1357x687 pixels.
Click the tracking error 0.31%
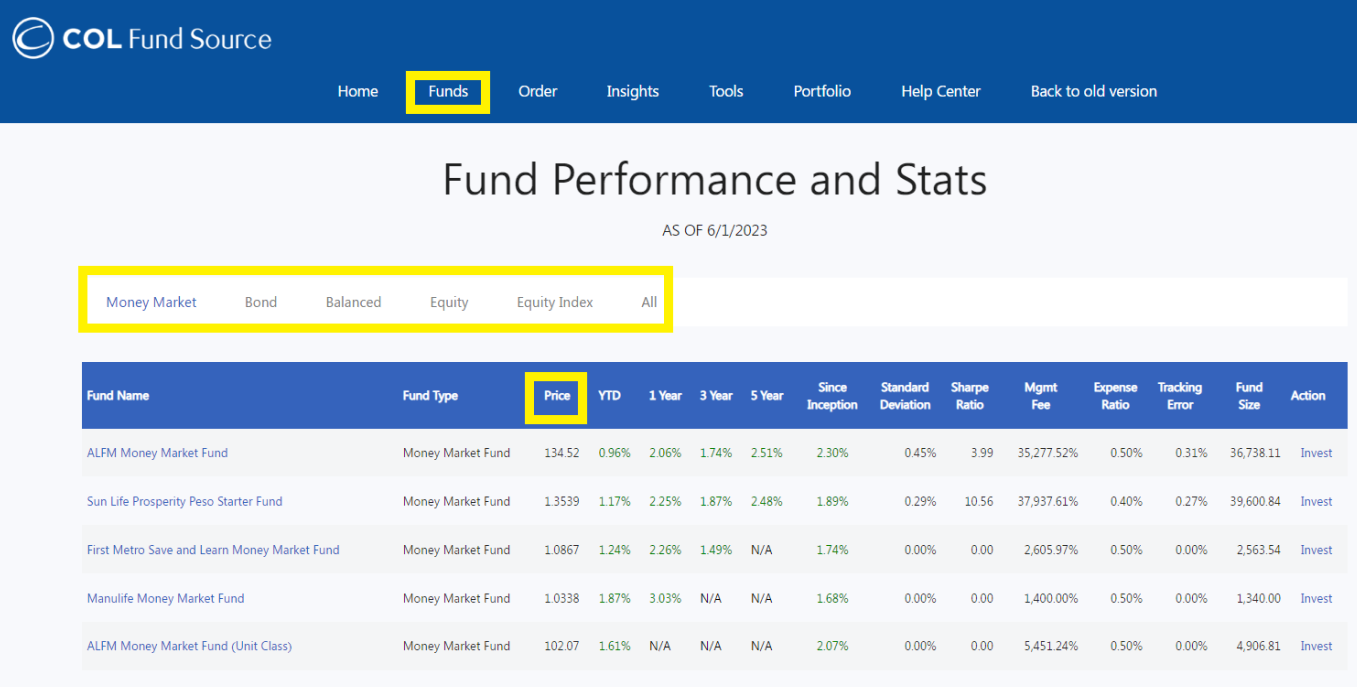coord(1191,453)
